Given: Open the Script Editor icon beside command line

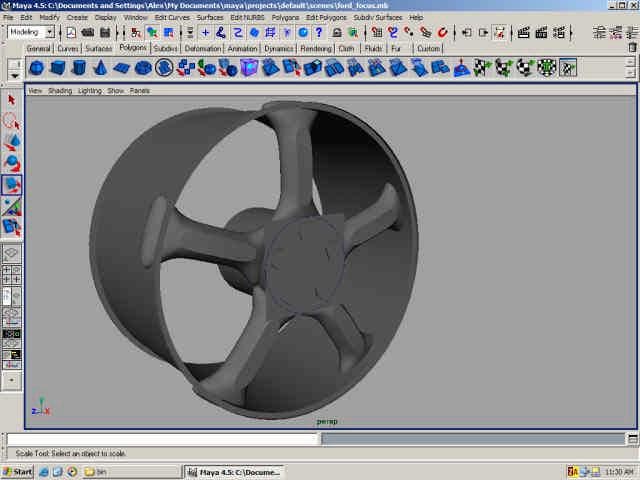Looking at the screenshot, I should [631, 438].
